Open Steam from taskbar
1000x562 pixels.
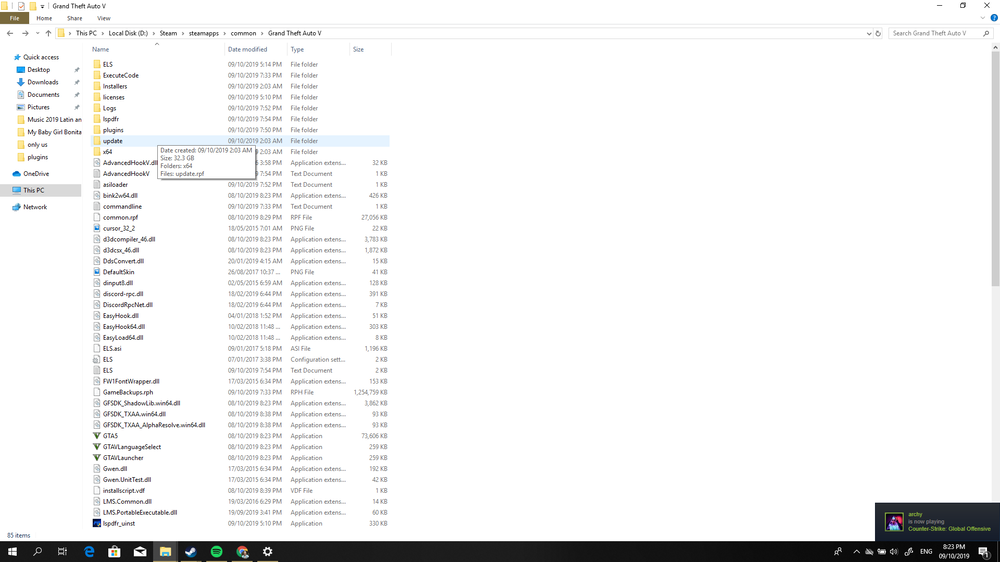[x=191, y=552]
